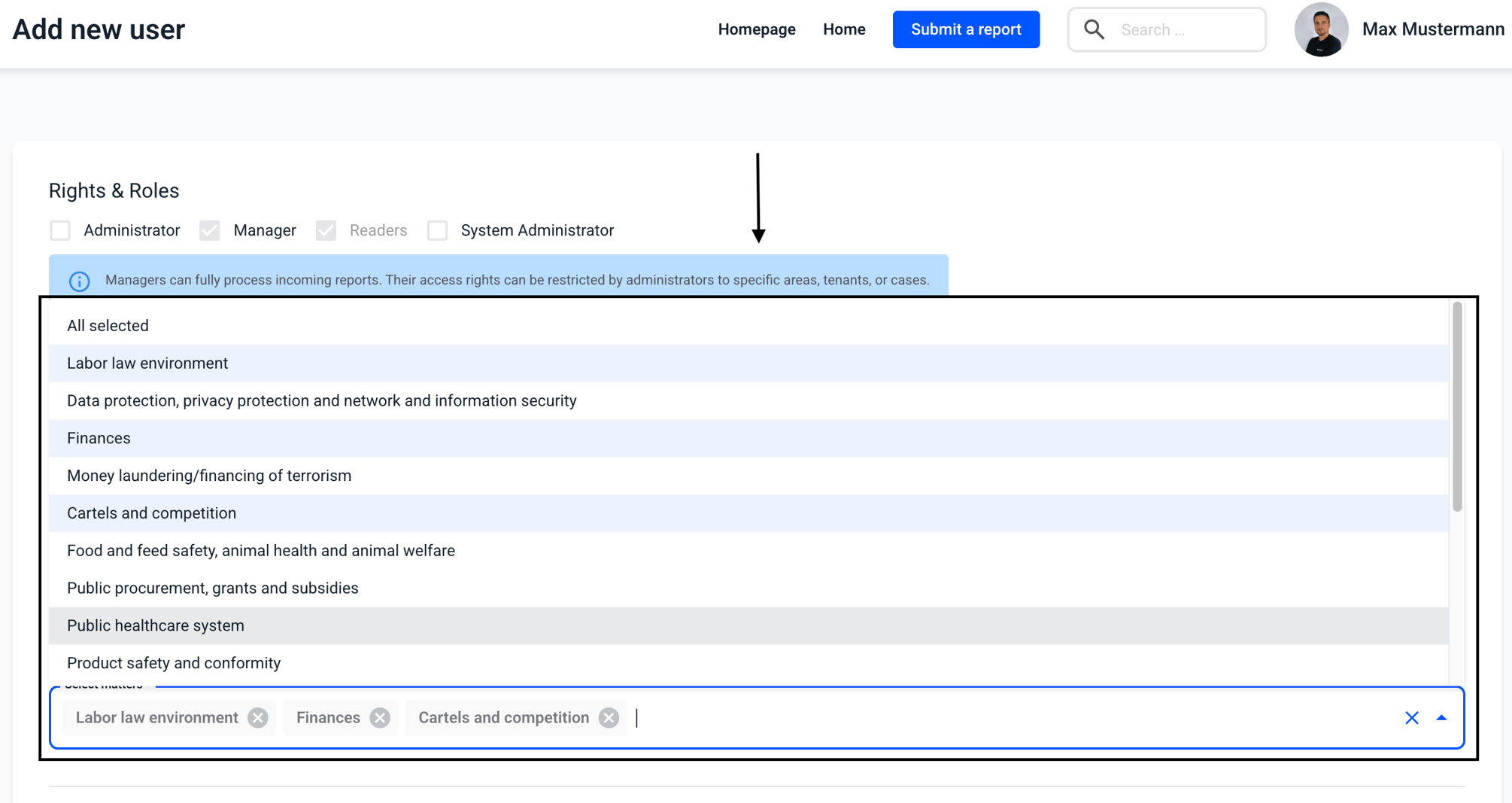Check the System Administrator checkbox
Viewport: 1512px width, 803px height.
click(438, 230)
